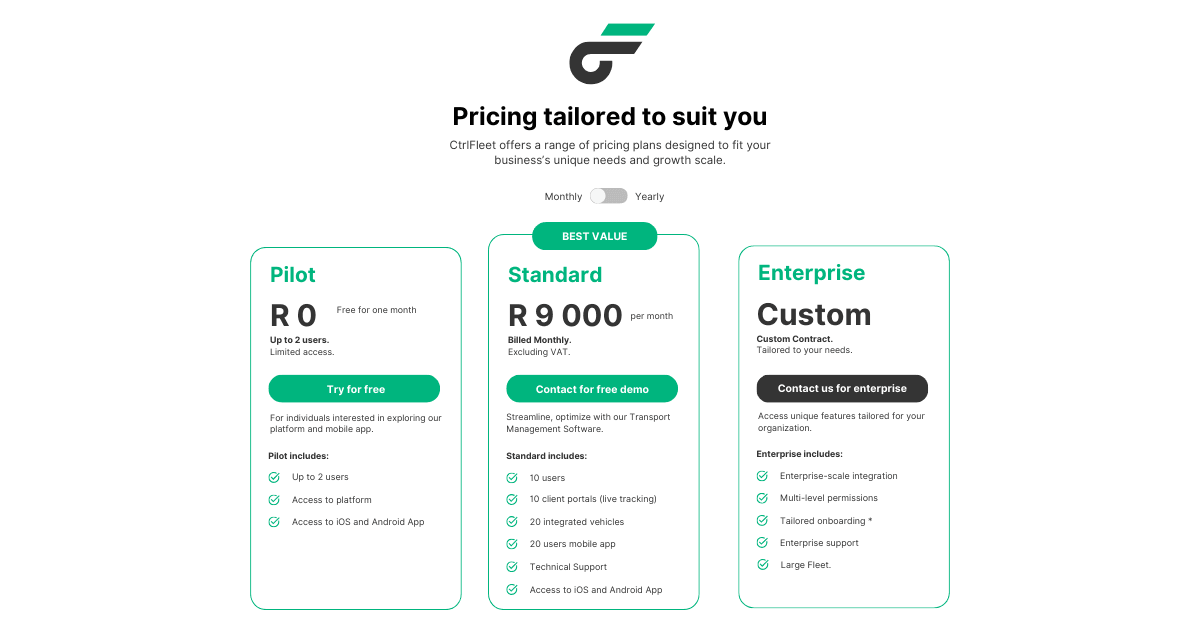Click the checkmark beside "Tailored onboarding *"
The image size is (1200, 630).
coord(762,520)
